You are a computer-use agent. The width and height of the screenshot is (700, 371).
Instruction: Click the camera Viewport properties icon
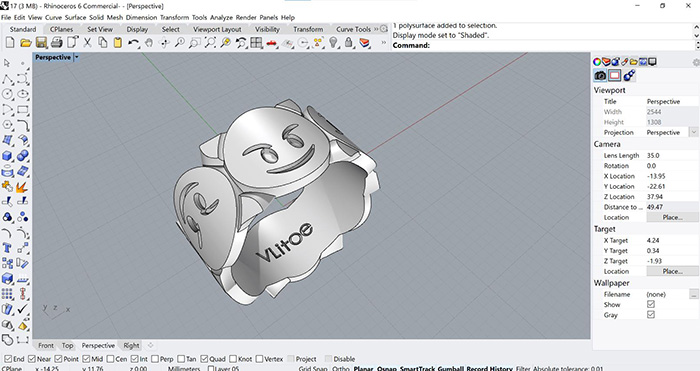[600, 75]
